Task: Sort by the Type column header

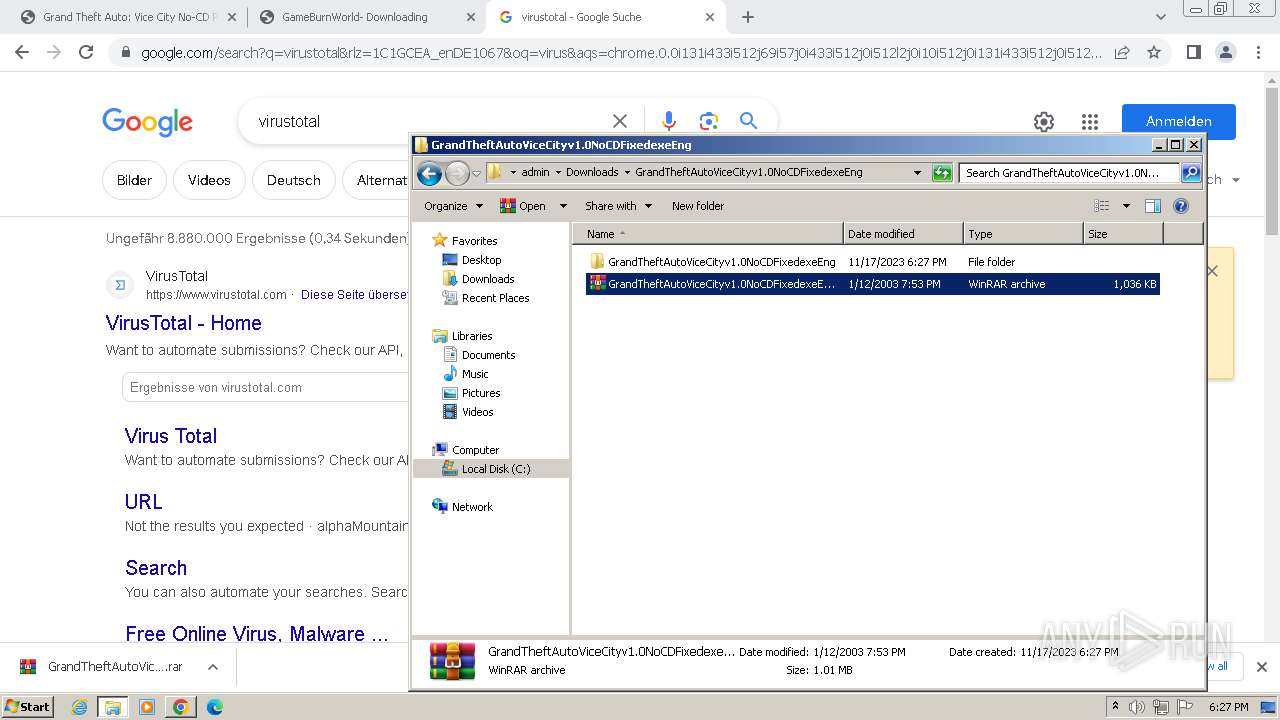Action: 1023,234
